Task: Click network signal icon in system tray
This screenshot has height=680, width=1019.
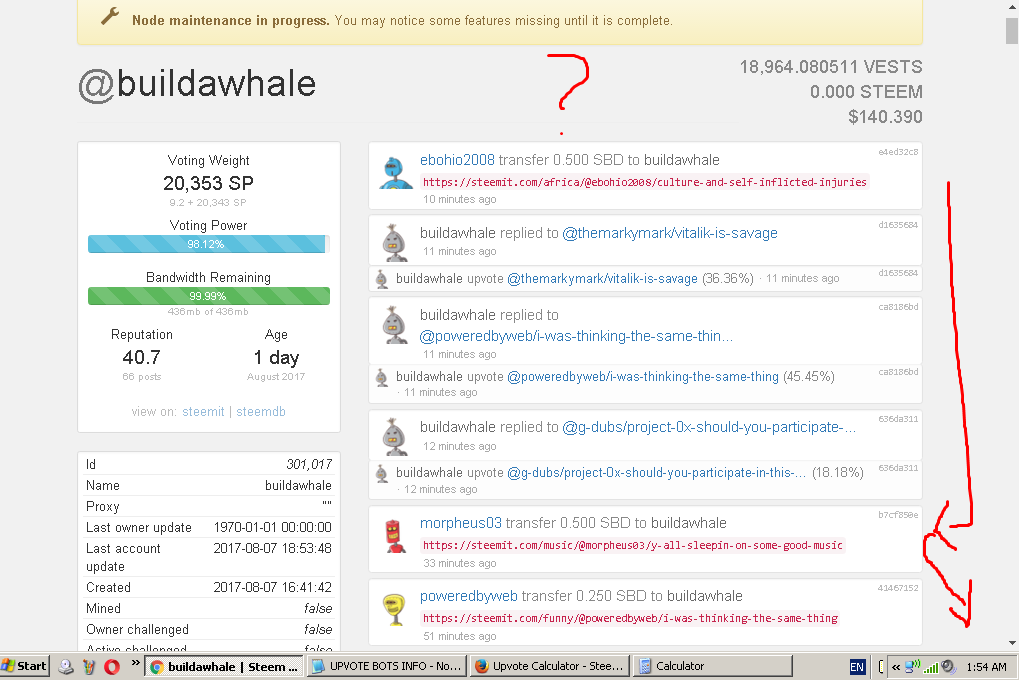Action: (931, 667)
